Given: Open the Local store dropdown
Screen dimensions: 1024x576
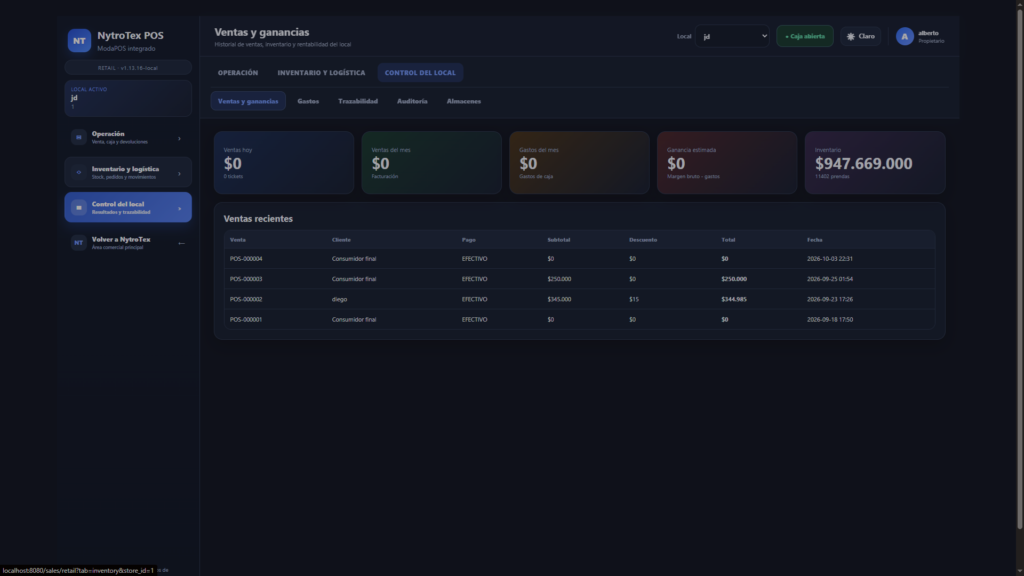Looking at the screenshot, I should 732,37.
